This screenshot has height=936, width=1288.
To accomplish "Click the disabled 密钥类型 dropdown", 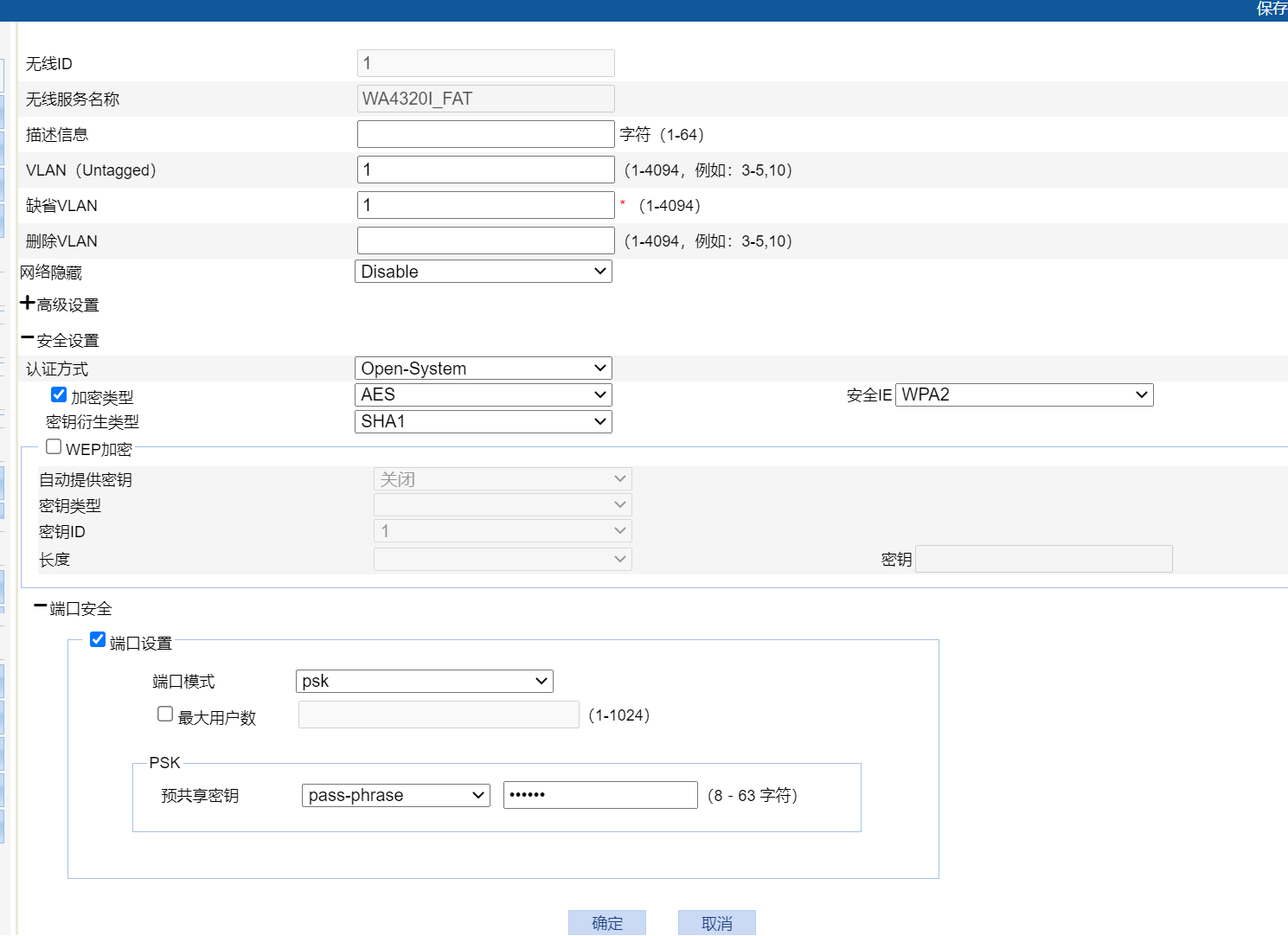I will (503, 505).
